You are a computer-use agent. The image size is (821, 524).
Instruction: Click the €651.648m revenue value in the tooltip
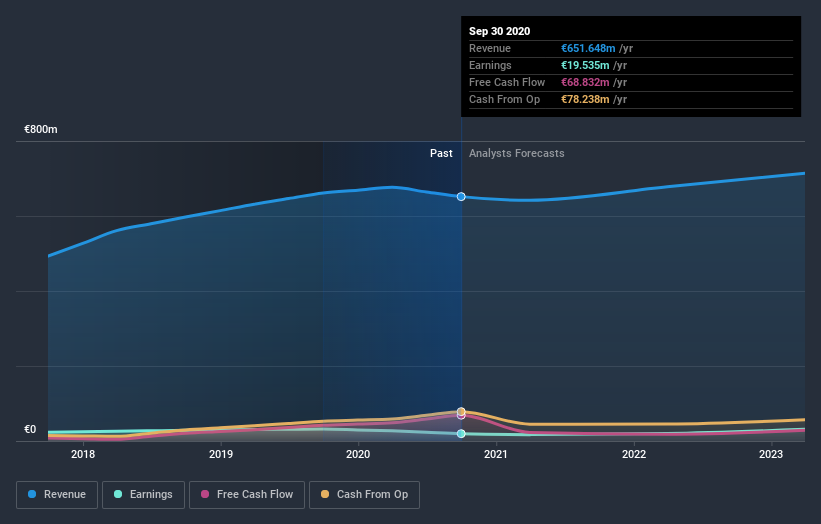(589, 48)
